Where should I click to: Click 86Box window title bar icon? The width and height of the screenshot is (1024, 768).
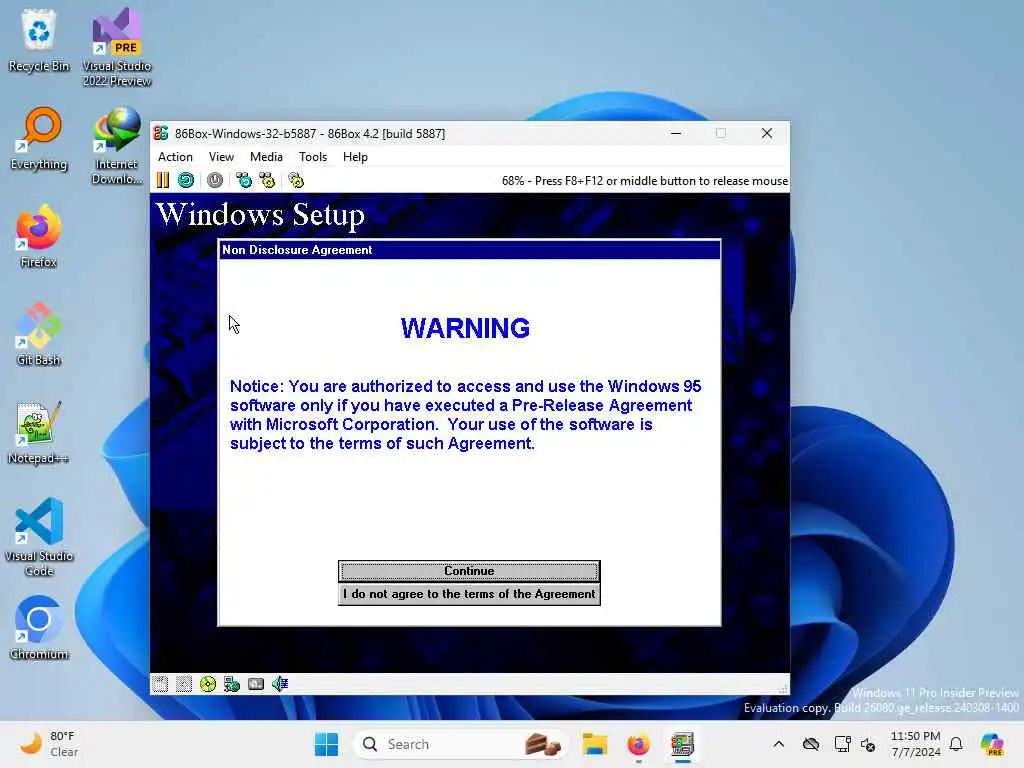pyautogui.click(x=161, y=133)
